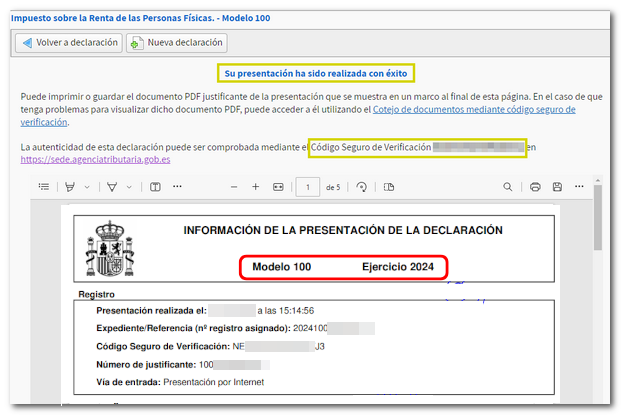Open the search magnifier in PDF viewer
621x415 pixels.
pyautogui.click(x=508, y=186)
